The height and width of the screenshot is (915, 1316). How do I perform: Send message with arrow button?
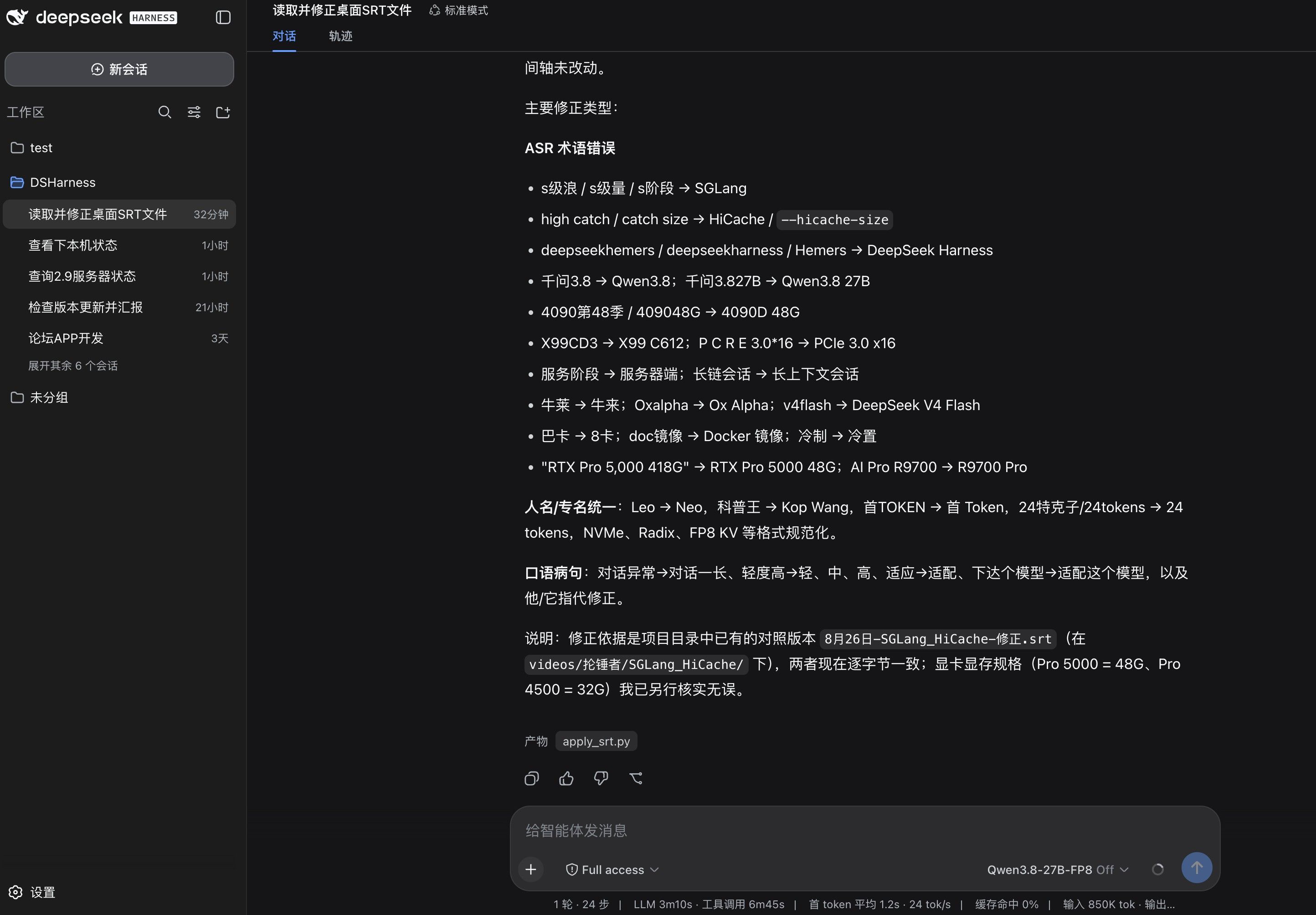1197,868
